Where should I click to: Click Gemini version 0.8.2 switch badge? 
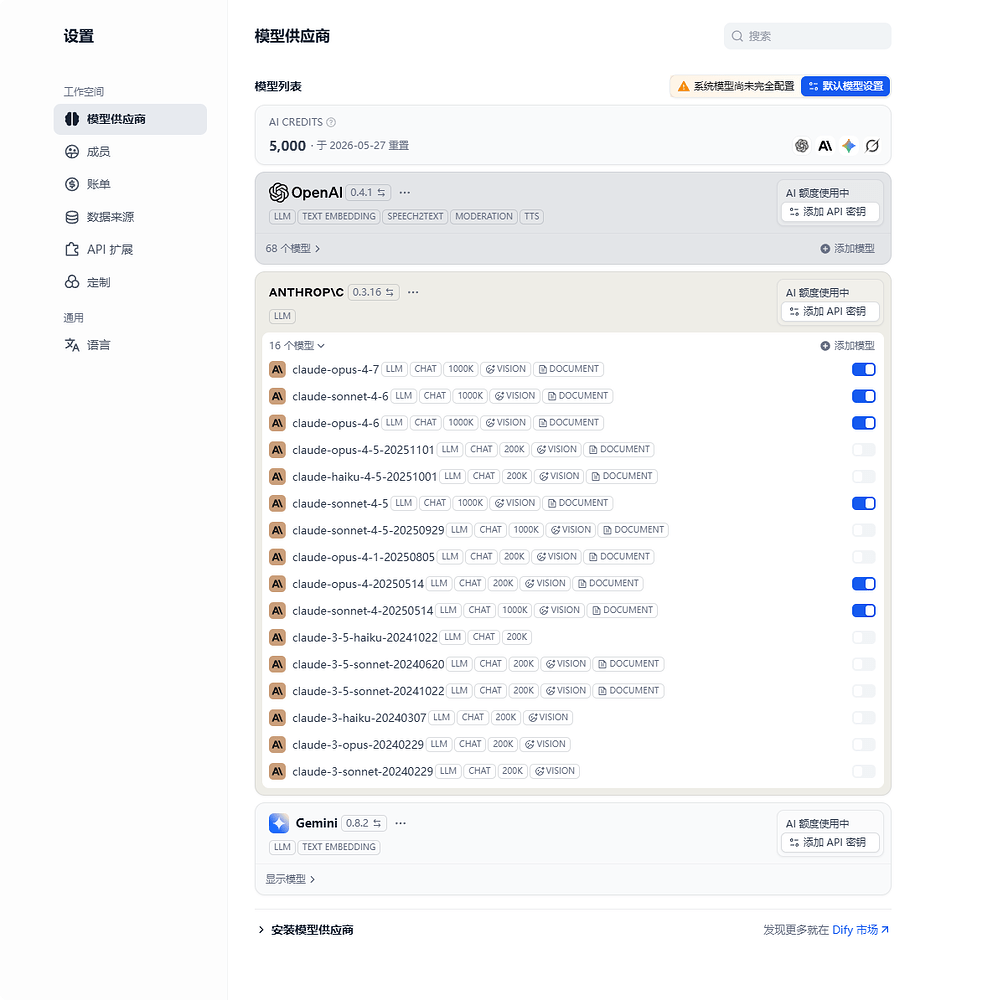tap(364, 823)
